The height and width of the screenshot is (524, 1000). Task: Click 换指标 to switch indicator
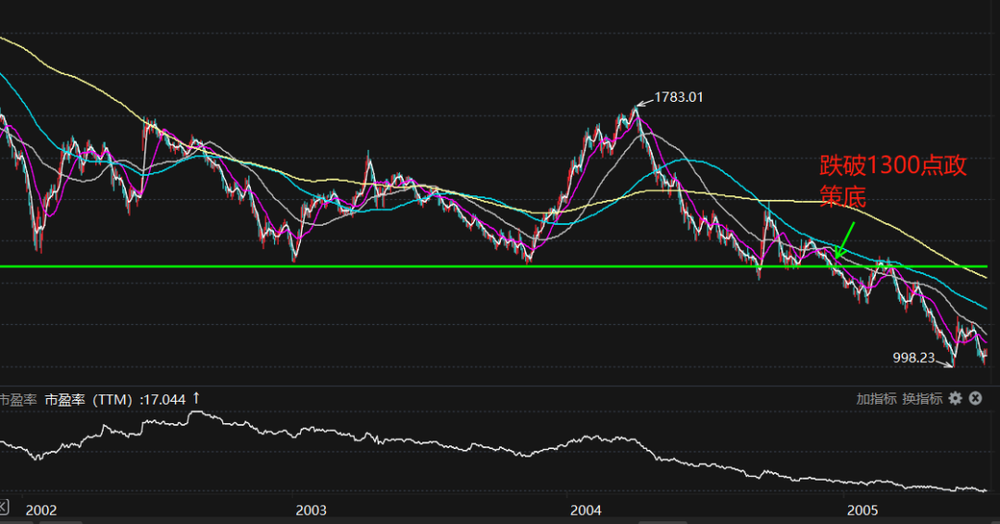[922, 398]
